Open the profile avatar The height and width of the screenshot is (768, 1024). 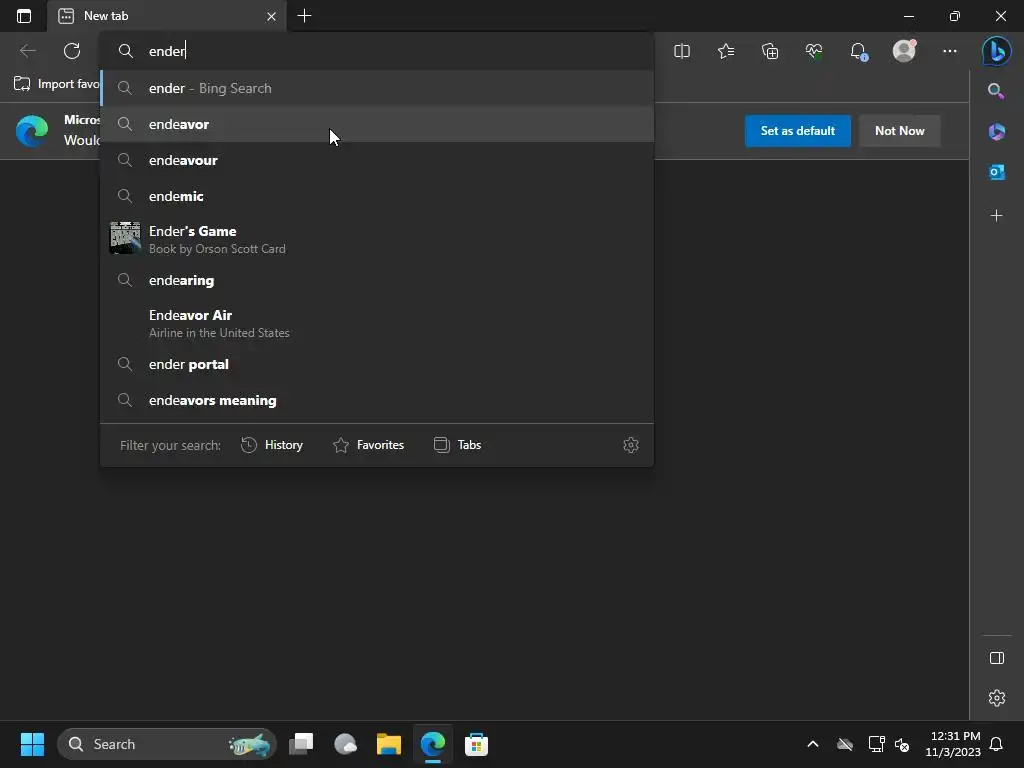[904, 50]
